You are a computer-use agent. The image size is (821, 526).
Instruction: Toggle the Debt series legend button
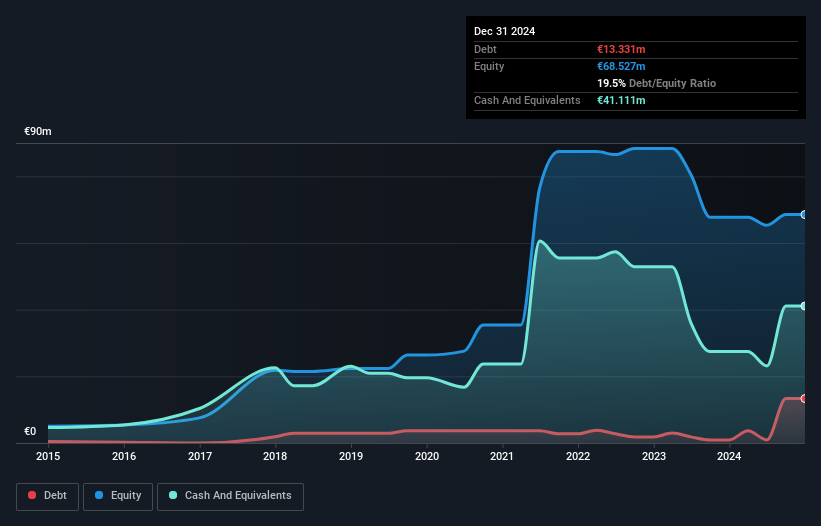[x=47, y=496]
